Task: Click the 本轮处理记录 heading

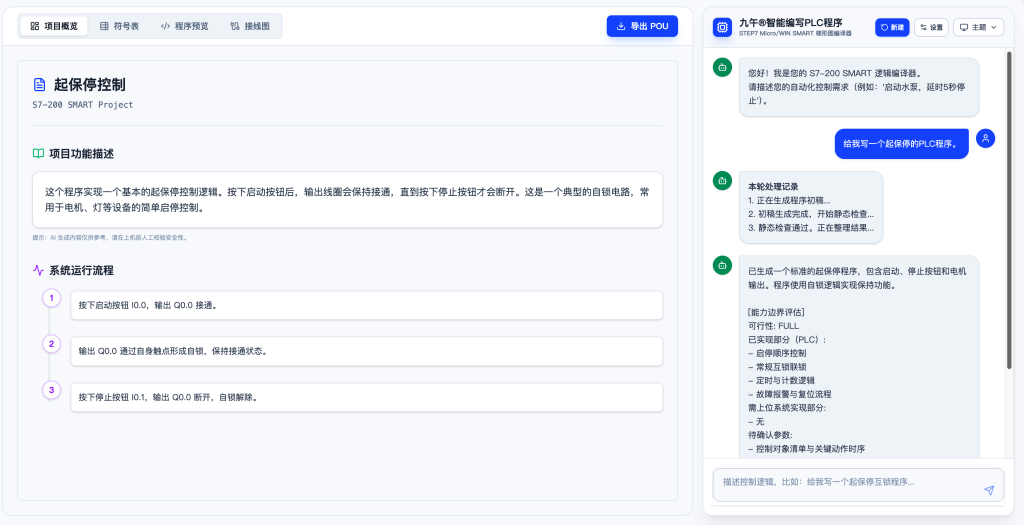Action: coord(773,187)
